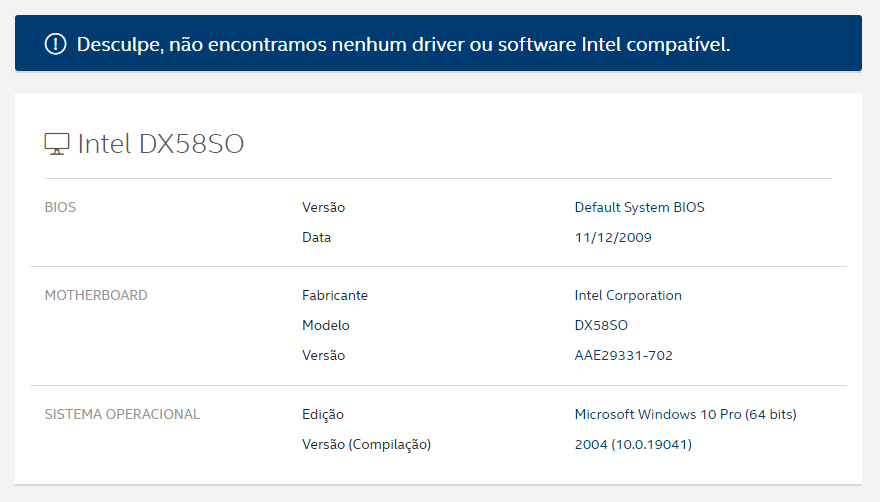The width and height of the screenshot is (880, 502).
Task: Select the Default System BIOS value
Action: [x=639, y=207]
